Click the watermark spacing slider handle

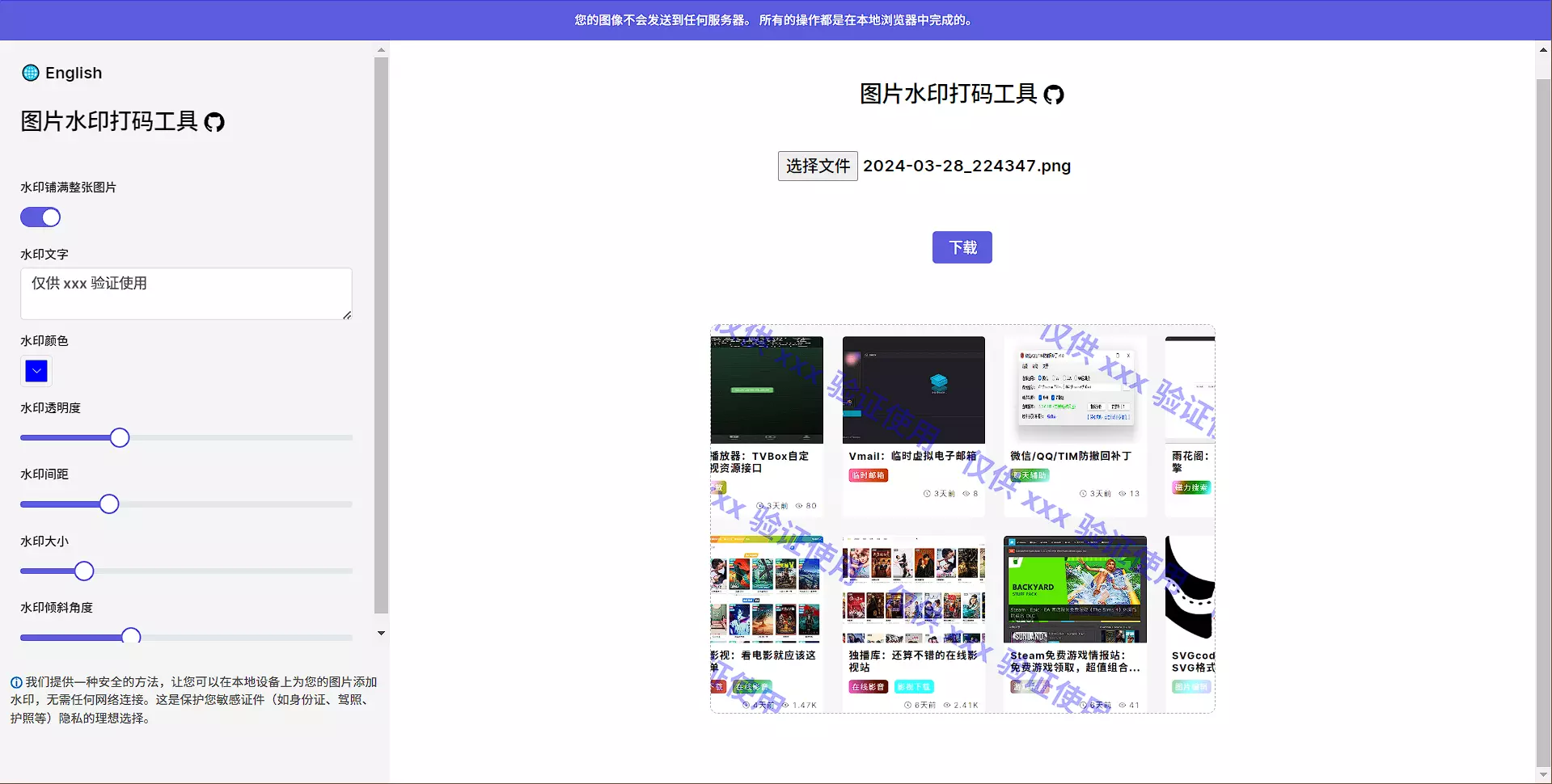(109, 504)
